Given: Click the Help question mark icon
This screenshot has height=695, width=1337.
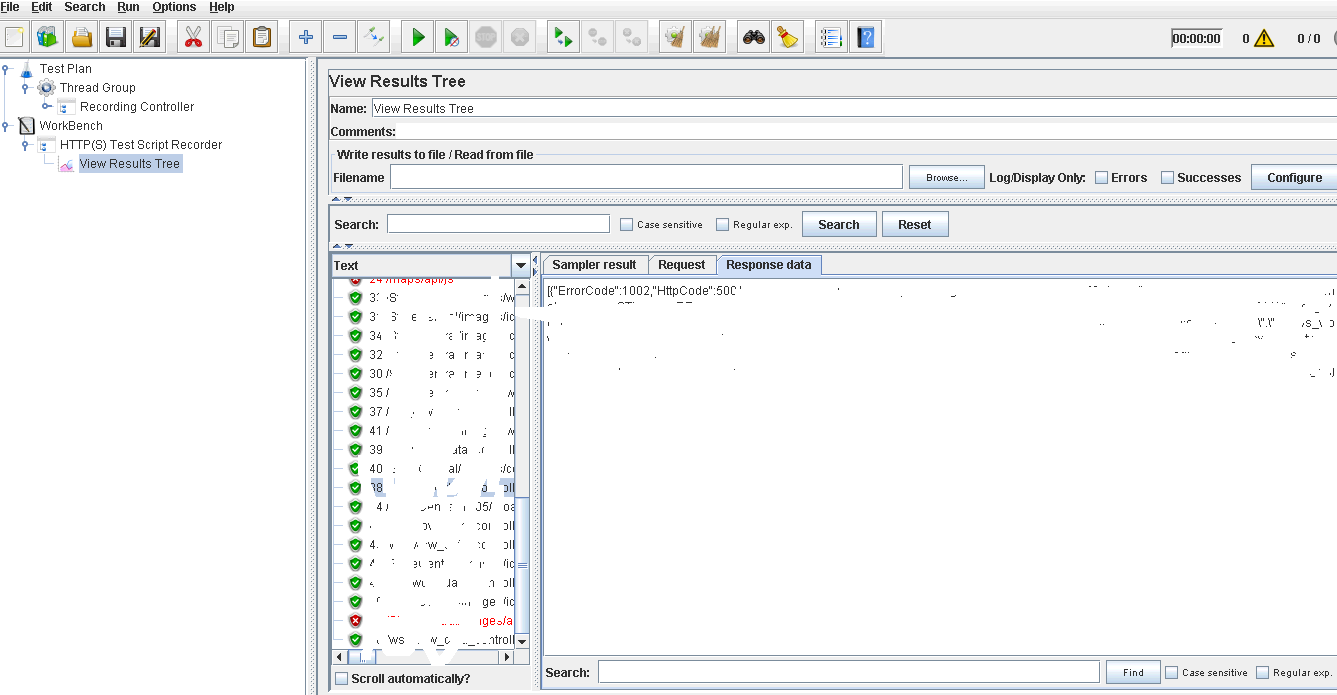Looking at the screenshot, I should [x=866, y=38].
